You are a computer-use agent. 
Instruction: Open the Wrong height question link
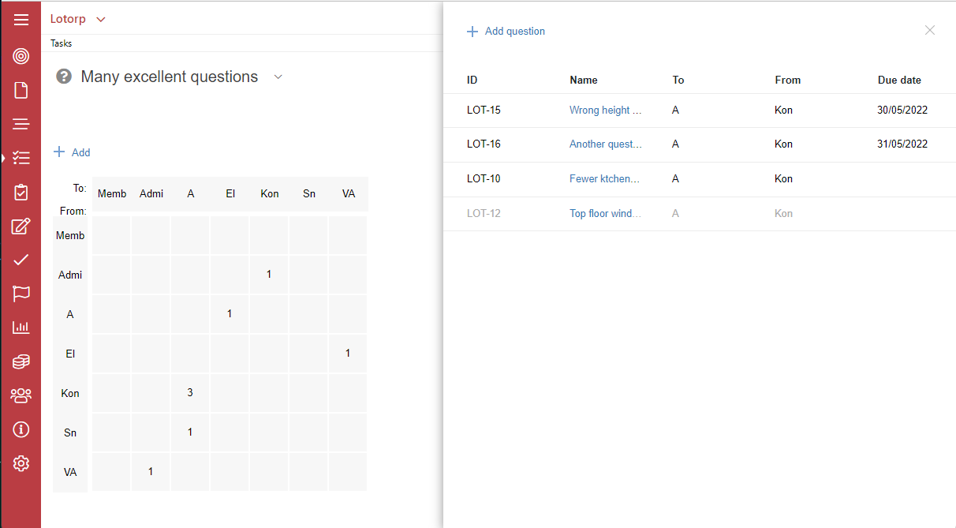tap(605, 110)
